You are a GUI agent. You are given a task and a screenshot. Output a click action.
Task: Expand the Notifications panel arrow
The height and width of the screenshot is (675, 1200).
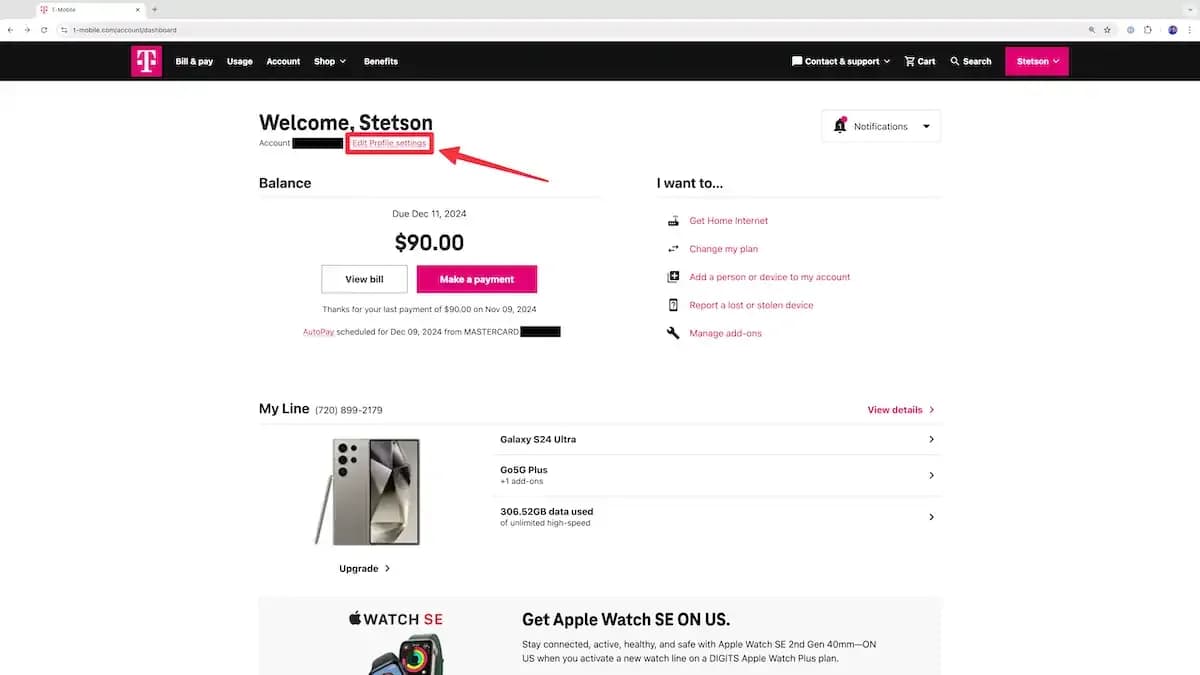(927, 125)
